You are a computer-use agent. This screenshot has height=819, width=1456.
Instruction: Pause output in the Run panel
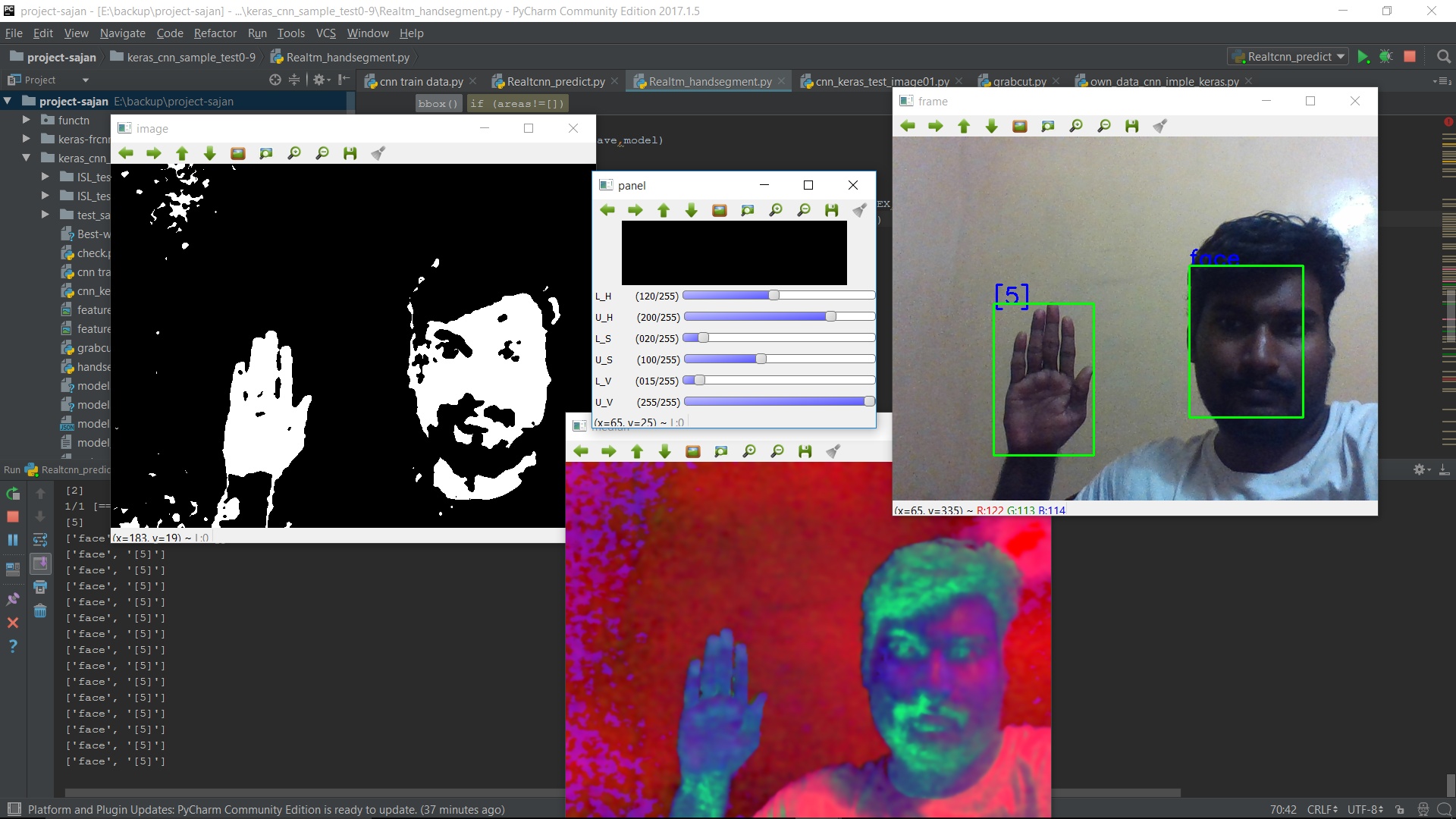pos(13,540)
